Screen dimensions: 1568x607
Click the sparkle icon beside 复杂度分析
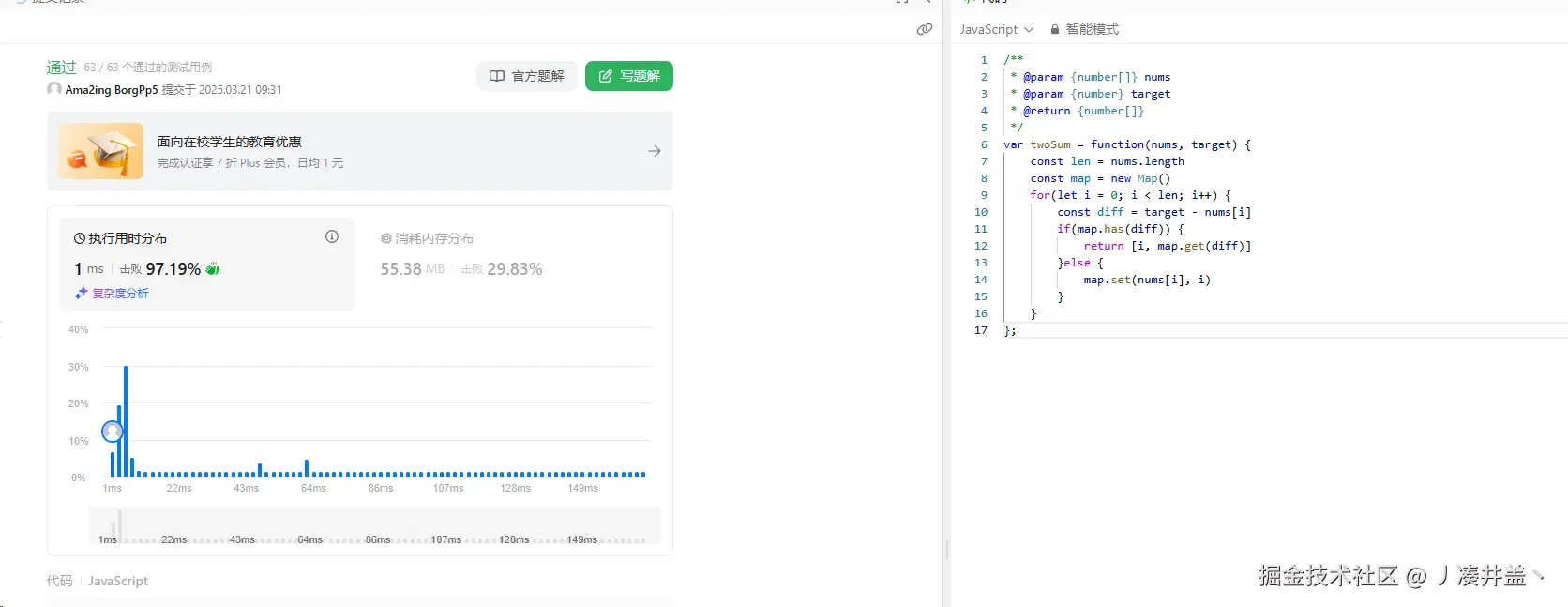[x=82, y=294]
